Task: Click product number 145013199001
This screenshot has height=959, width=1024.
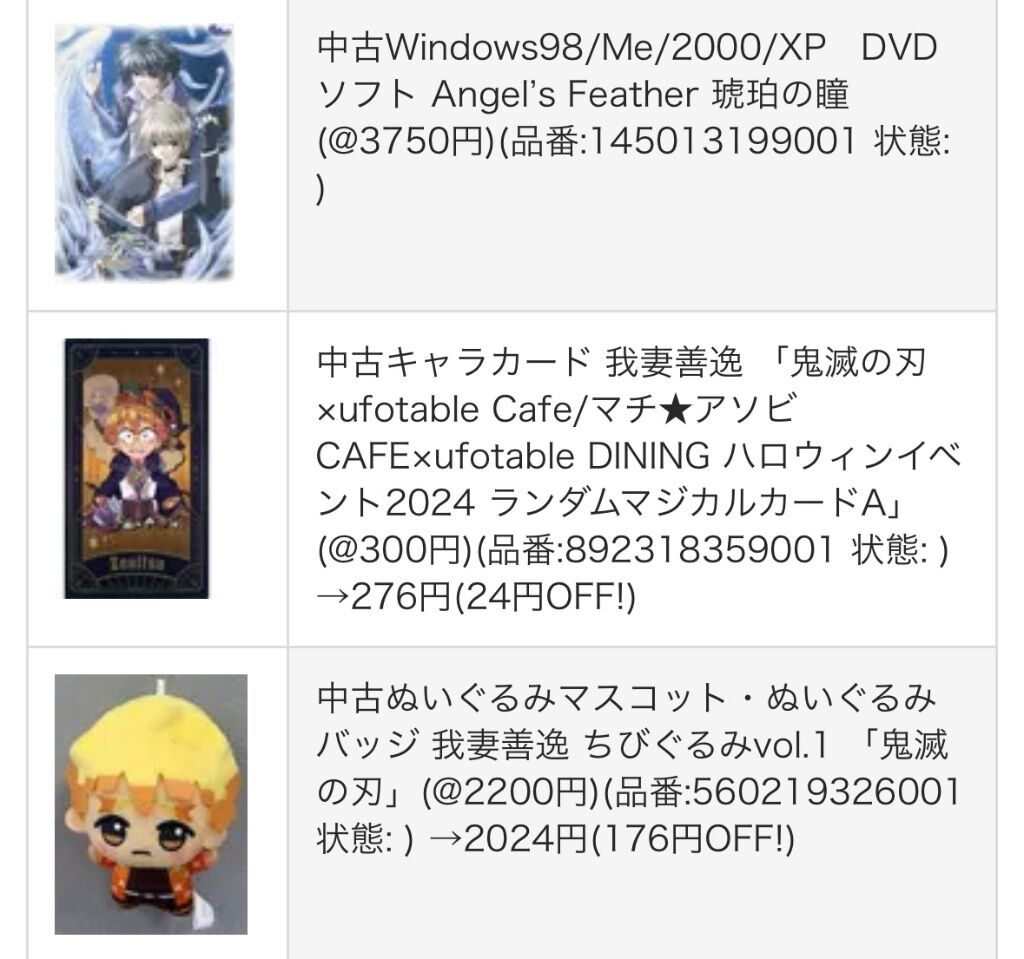Action: [x=723, y=141]
